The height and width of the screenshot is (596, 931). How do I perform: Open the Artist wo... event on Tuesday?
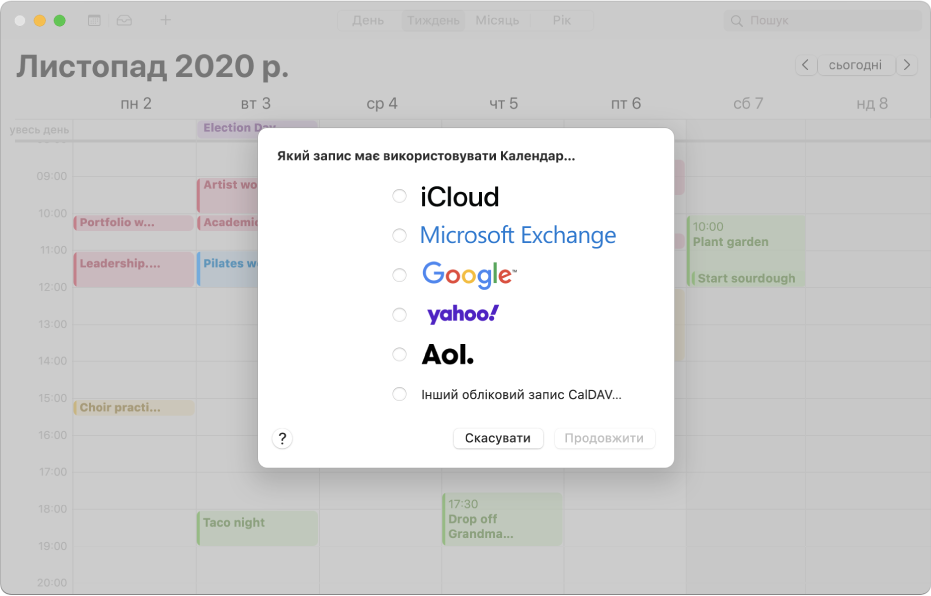pos(229,195)
